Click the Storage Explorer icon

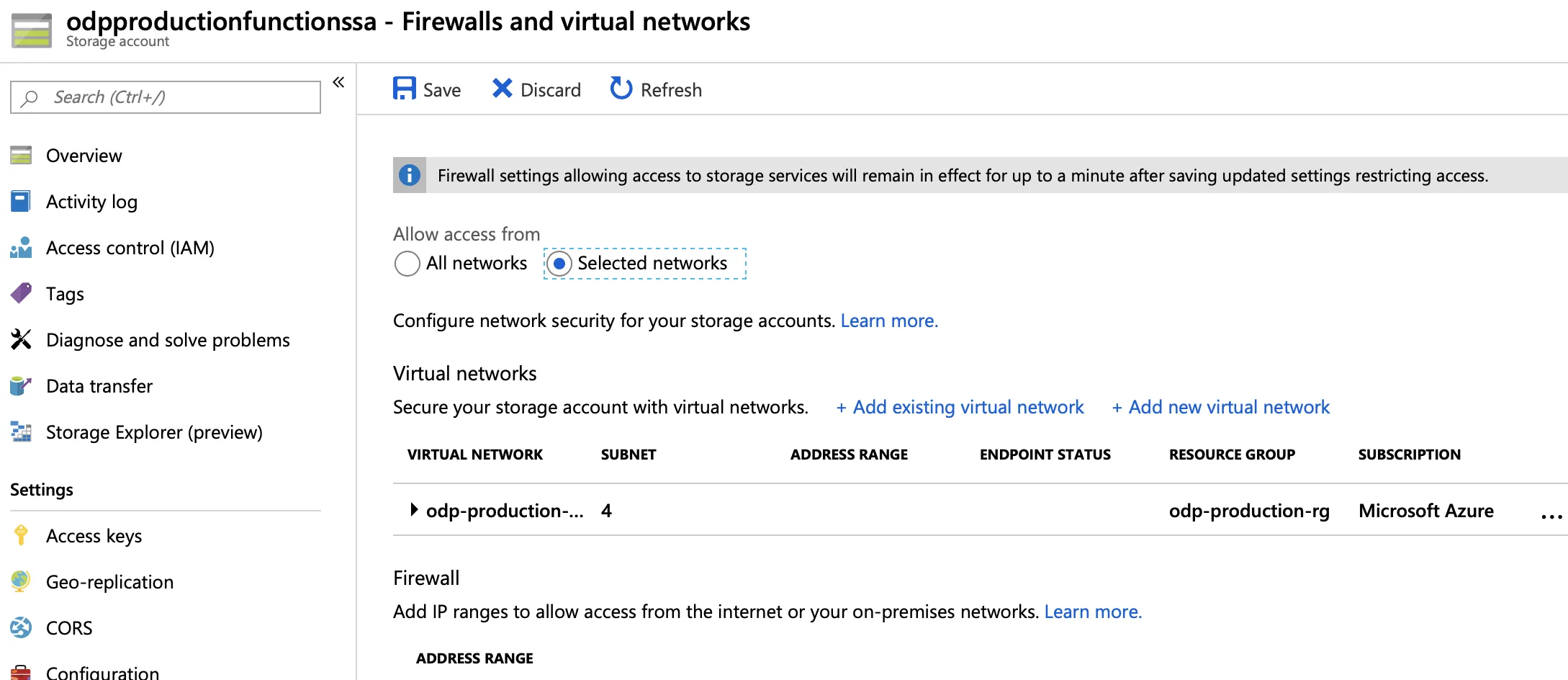21,431
